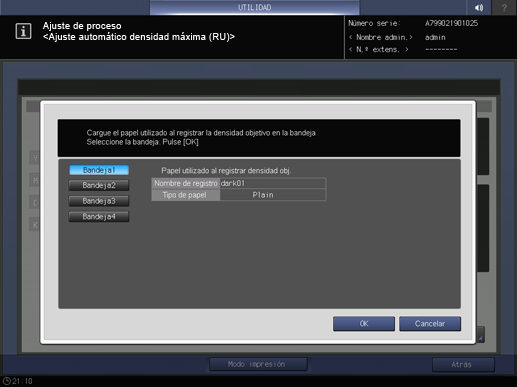517x387 pixels.
Task: Click the speaker sound icon
Action: coord(479,7)
